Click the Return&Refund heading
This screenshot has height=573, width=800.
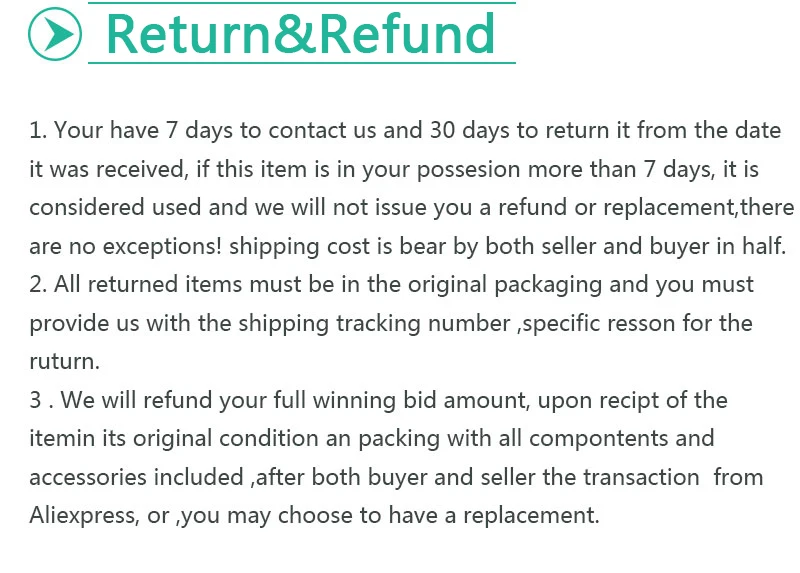pos(301,34)
